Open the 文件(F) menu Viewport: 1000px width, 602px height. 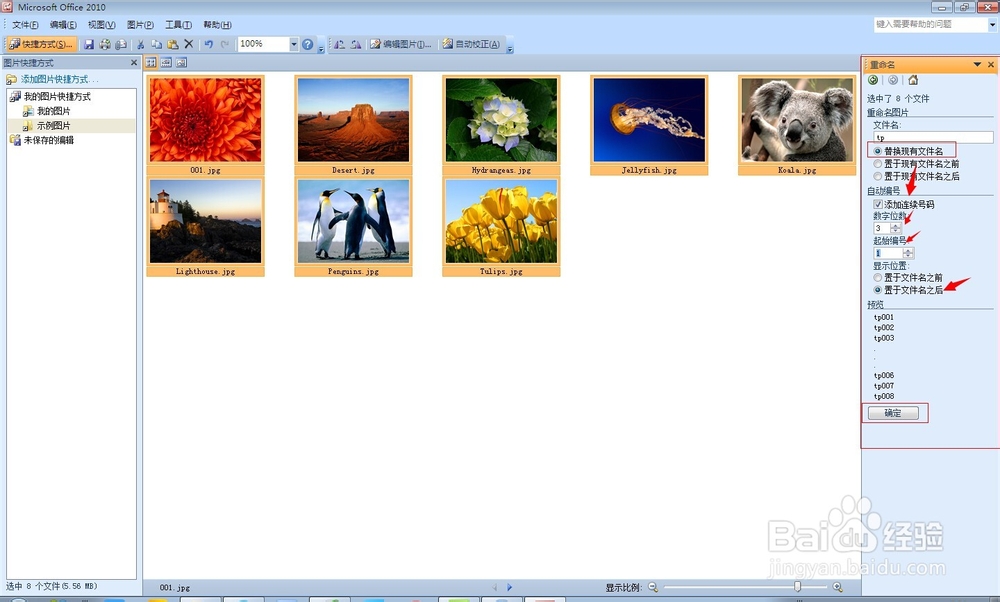tap(25, 25)
